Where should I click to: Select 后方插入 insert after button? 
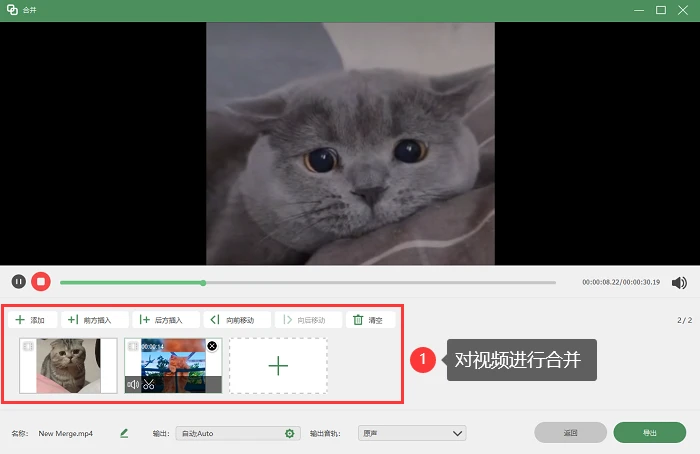tap(166, 320)
